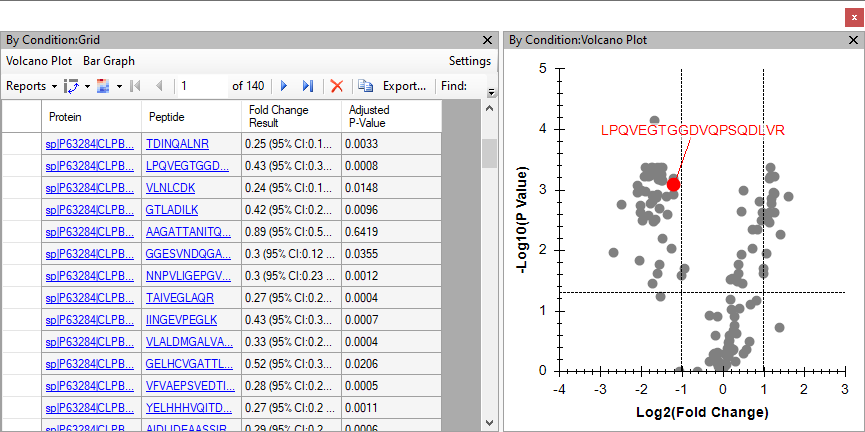Click the Export... button

(404, 86)
